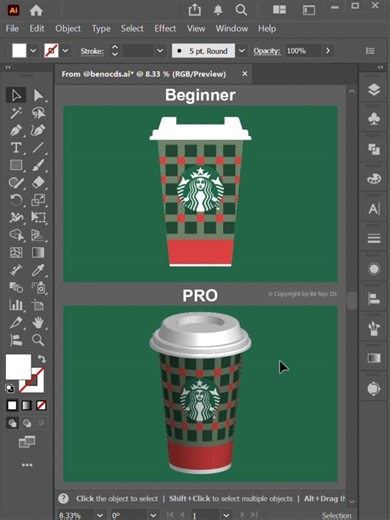Open the Object menu
390x520 pixels.
click(x=68, y=29)
